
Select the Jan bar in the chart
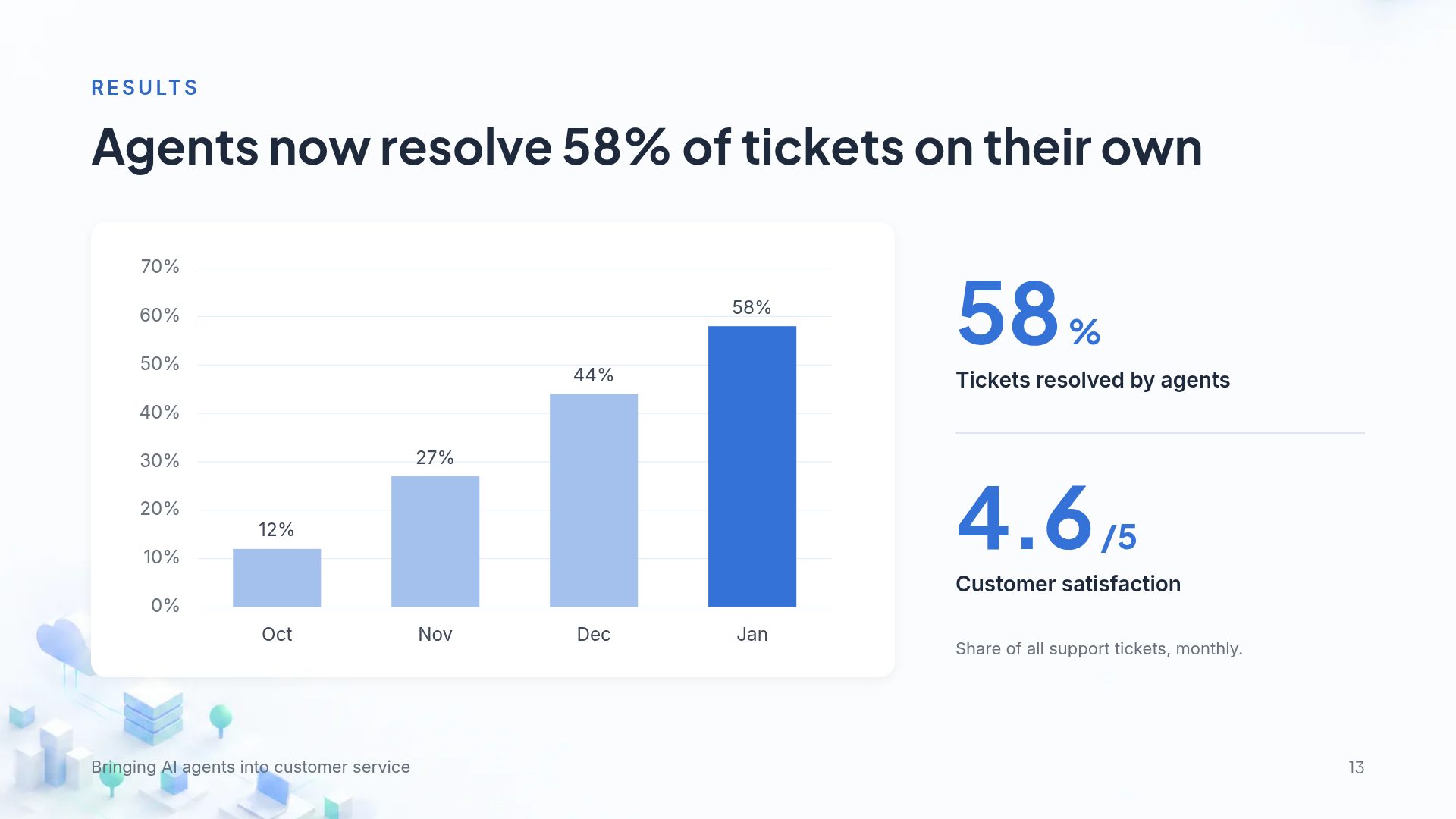tap(752, 466)
